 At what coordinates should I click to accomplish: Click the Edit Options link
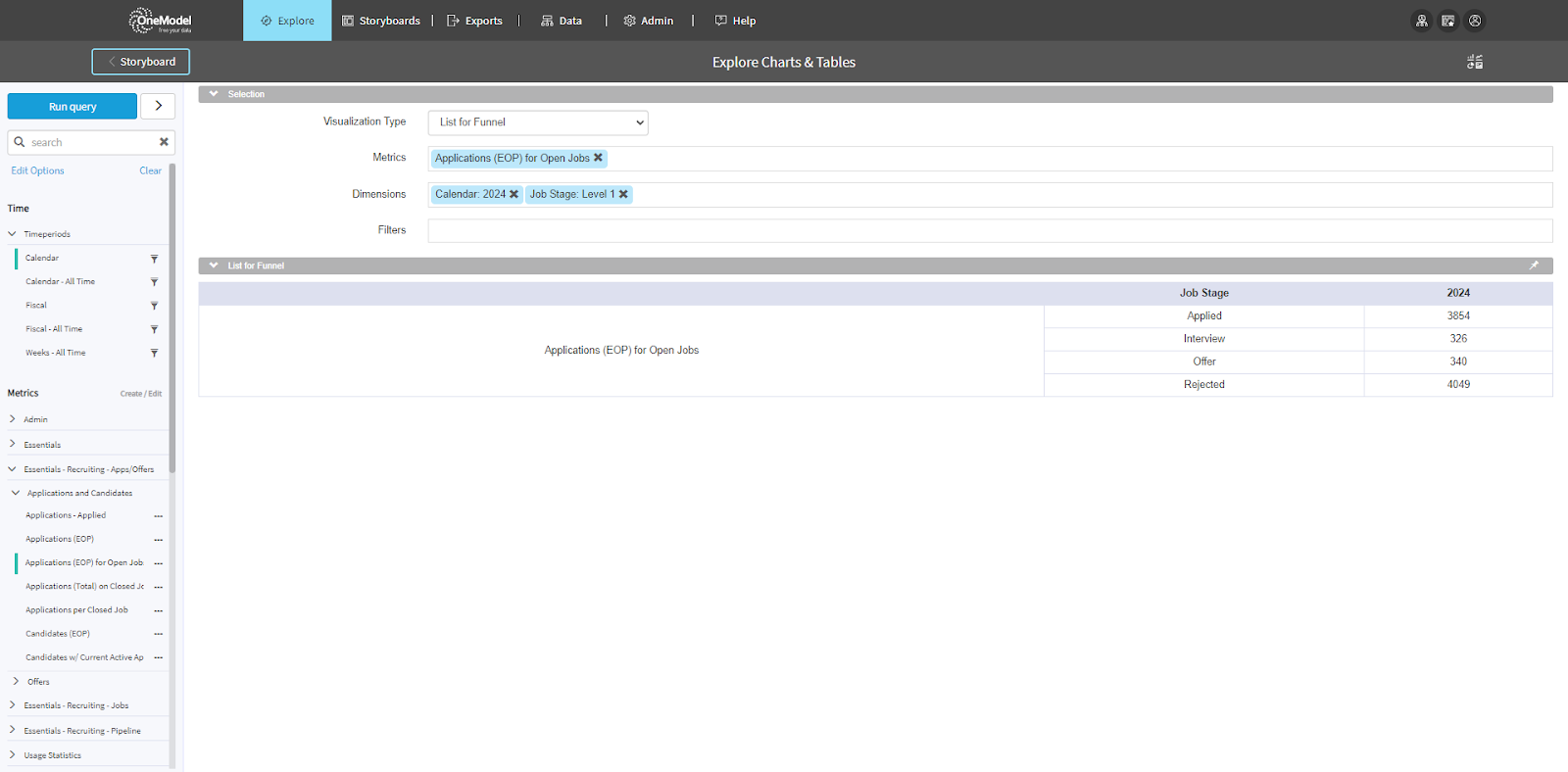pyautogui.click(x=37, y=170)
